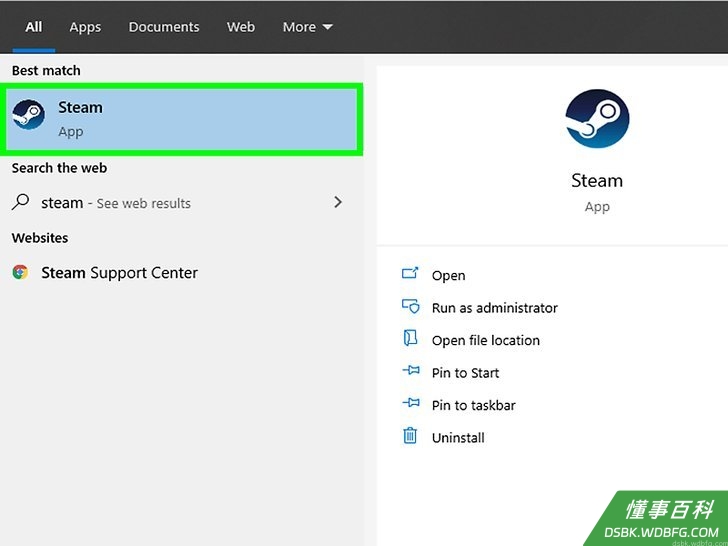The height and width of the screenshot is (546, 728).
Task: Expand the More dropdown in search filters
Action: (x=307, y=27)
